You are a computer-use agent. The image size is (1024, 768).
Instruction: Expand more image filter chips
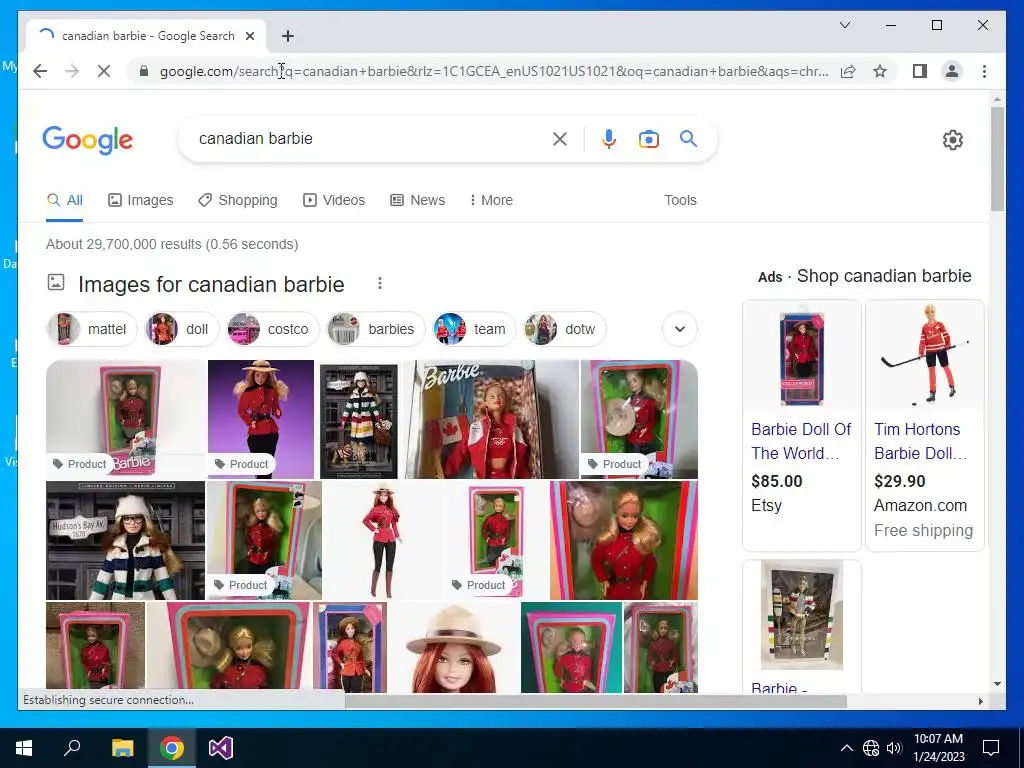click(680, 329)
